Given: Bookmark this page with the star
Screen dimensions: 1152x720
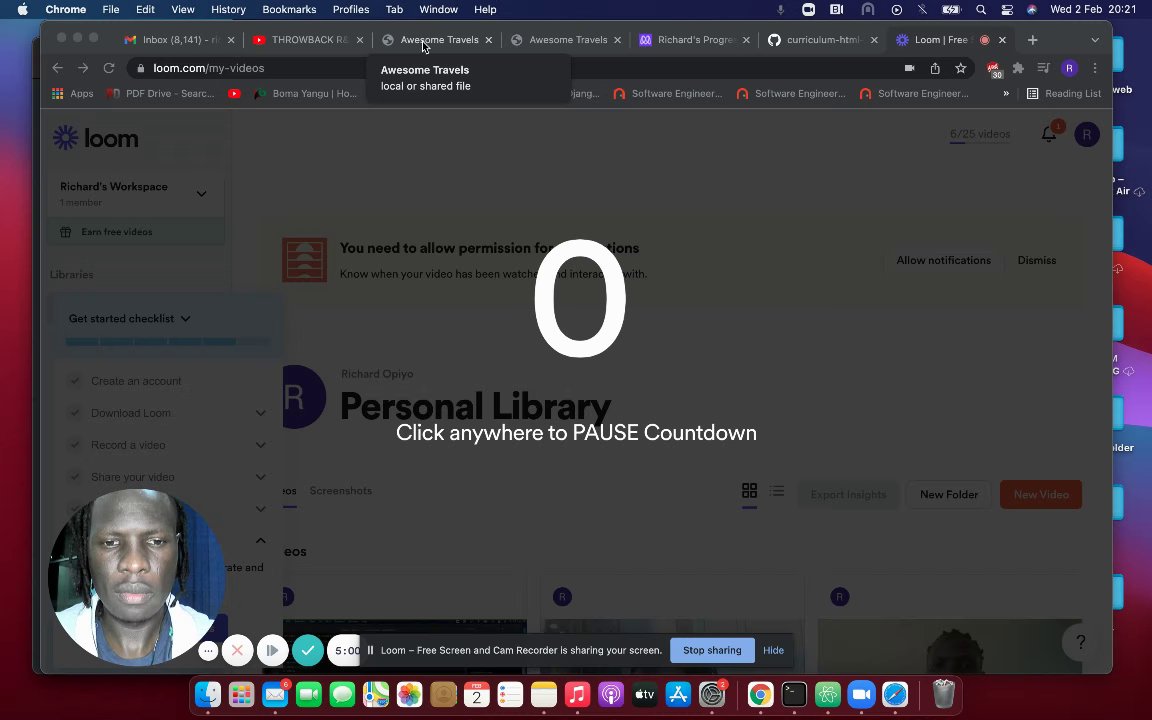Looking at the screenshot, I should [960, 68].
